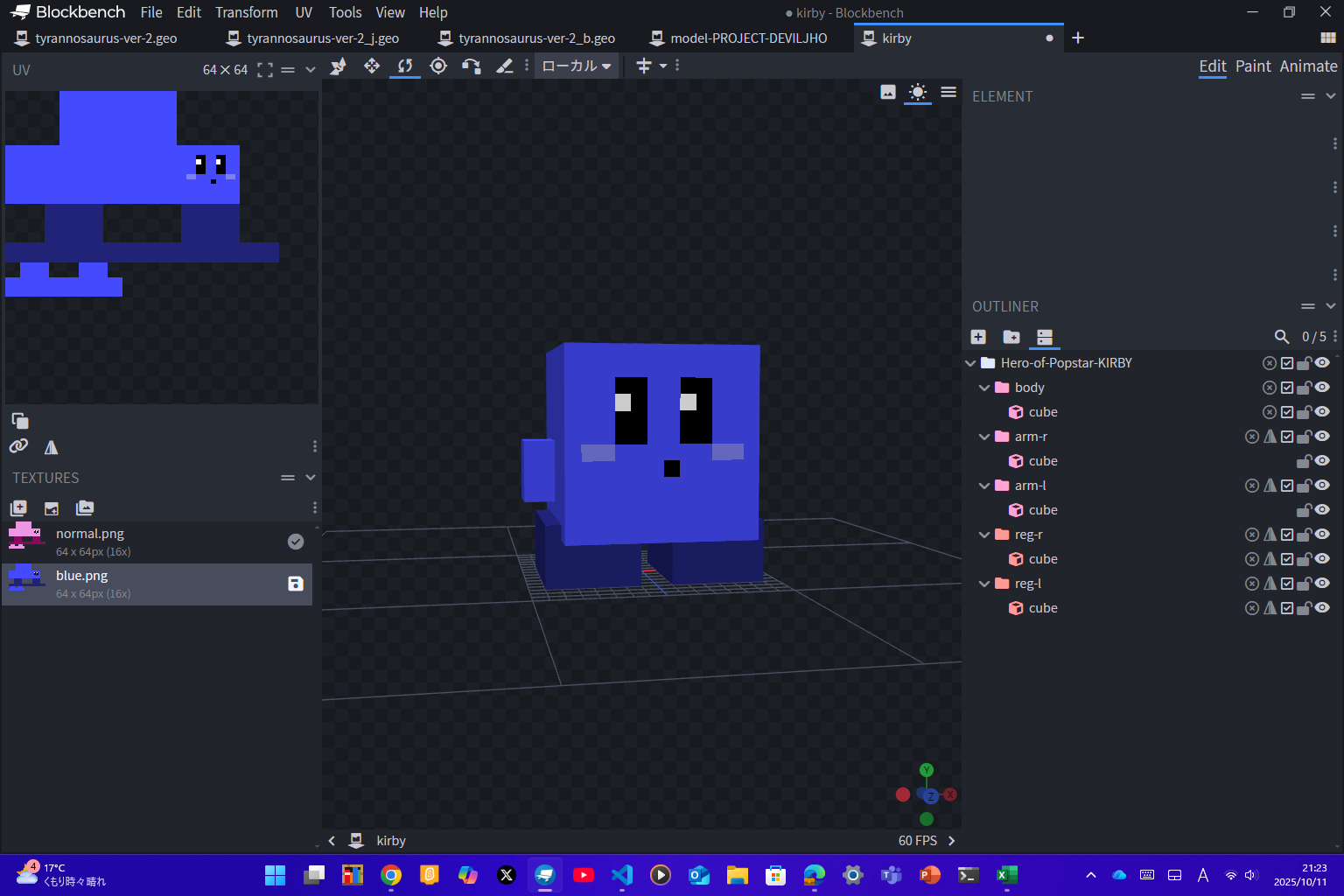The height and width of the screenshot is (896, 1344).
Task: Activate the Pivot tool
Action: tap(438, 66)
